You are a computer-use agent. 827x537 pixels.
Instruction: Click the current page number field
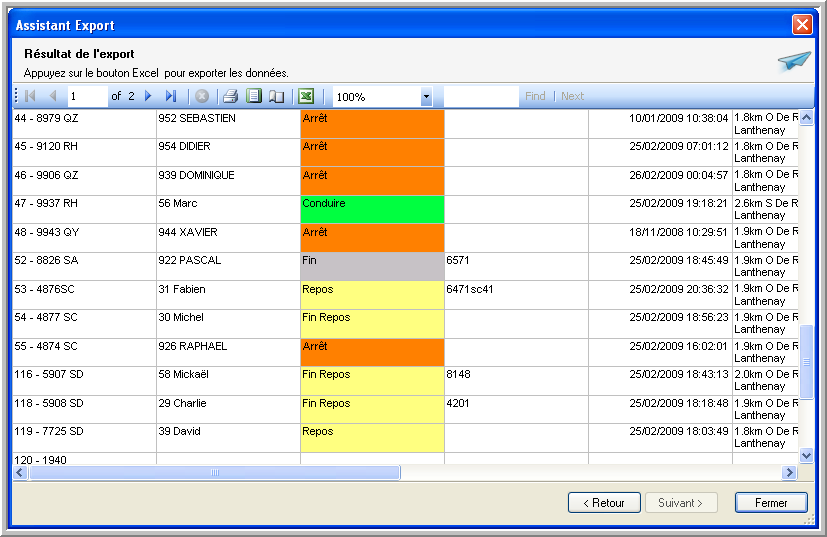point(86,97)
